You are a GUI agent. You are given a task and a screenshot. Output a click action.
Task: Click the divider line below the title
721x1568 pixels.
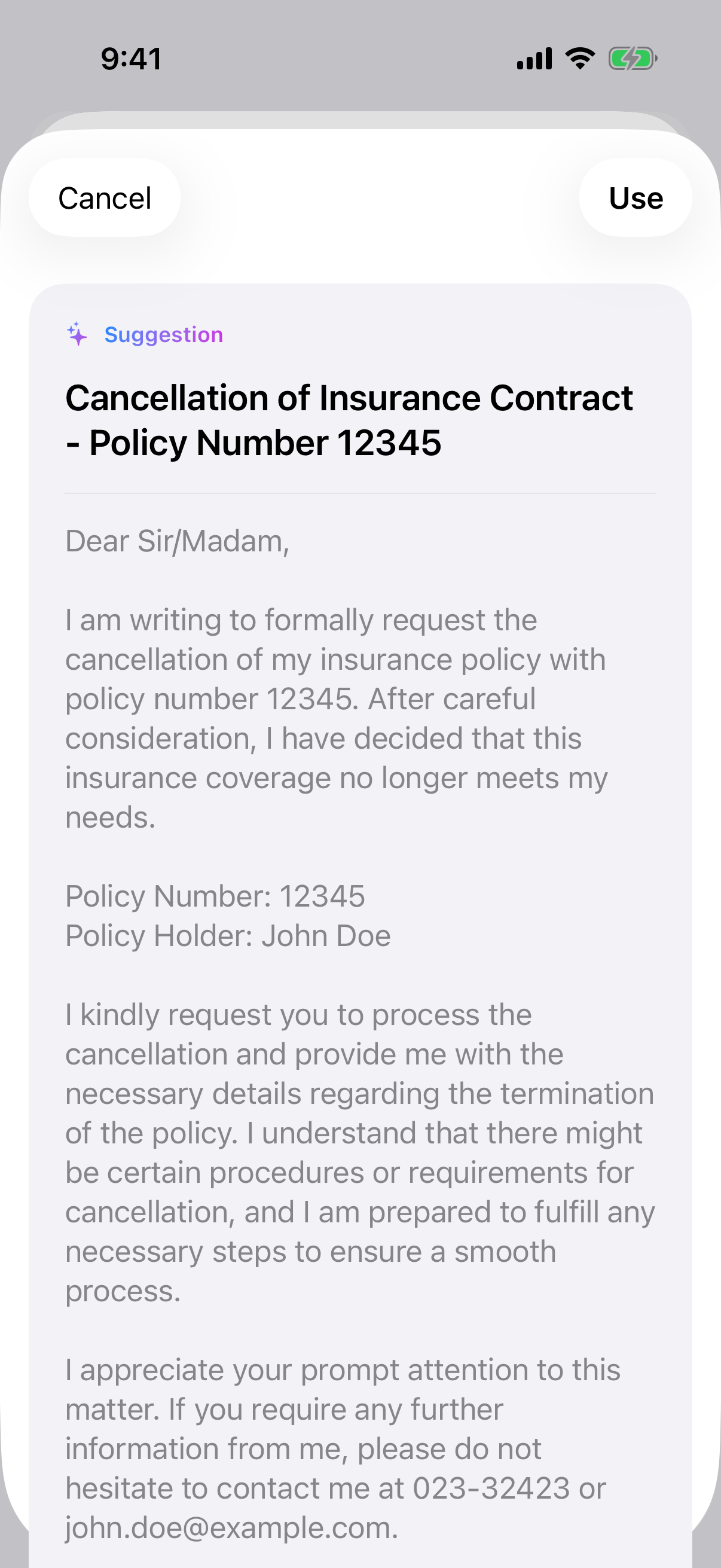coord(360,493)
